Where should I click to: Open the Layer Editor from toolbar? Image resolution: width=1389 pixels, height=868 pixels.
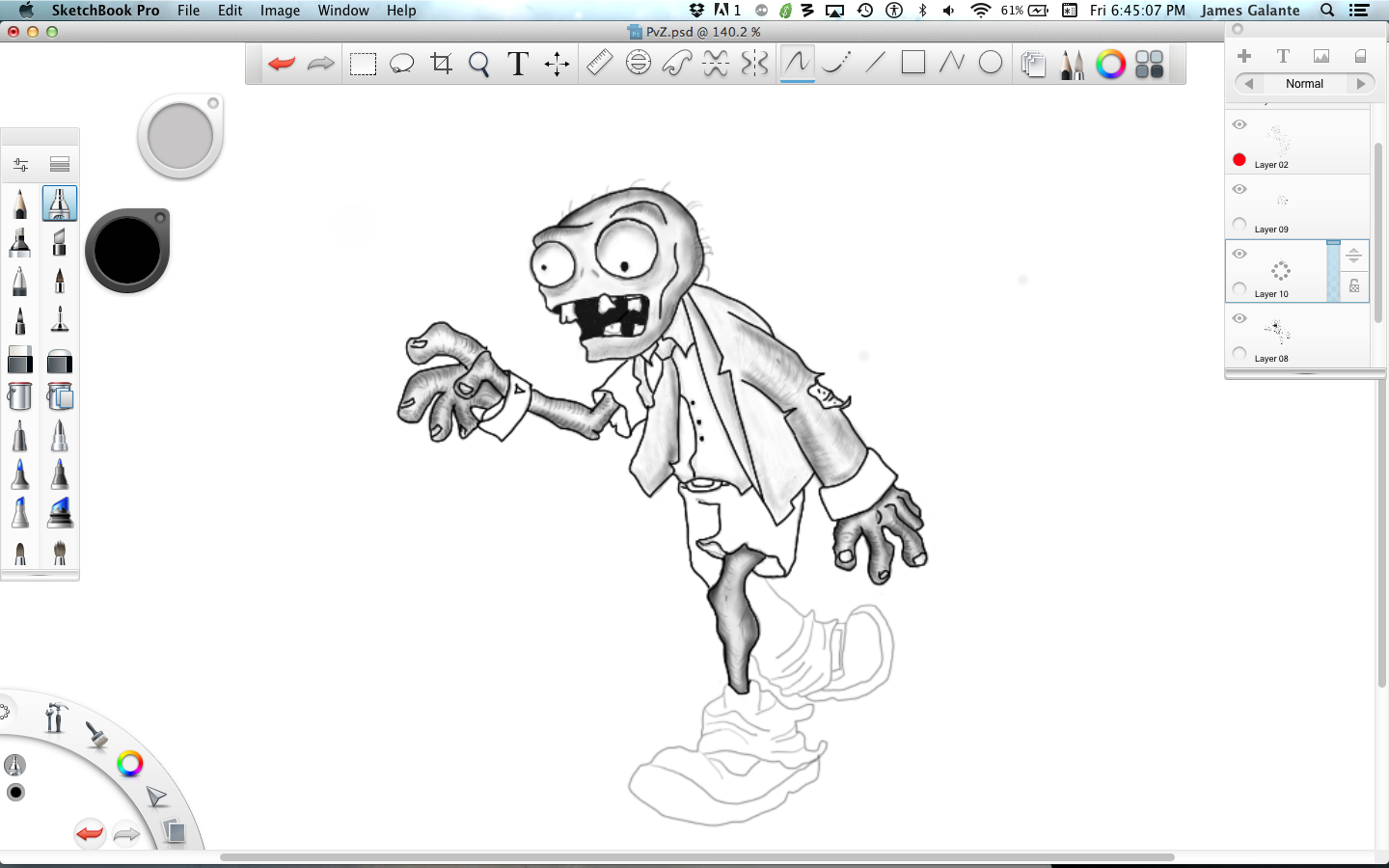coord(1033,65)
